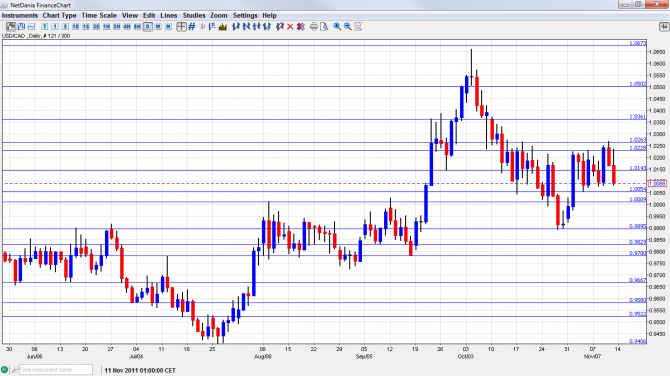Click the zoom out magnifier icon
Screen dimensions: 670x376
pyautogui.click(x=347, y=26)
